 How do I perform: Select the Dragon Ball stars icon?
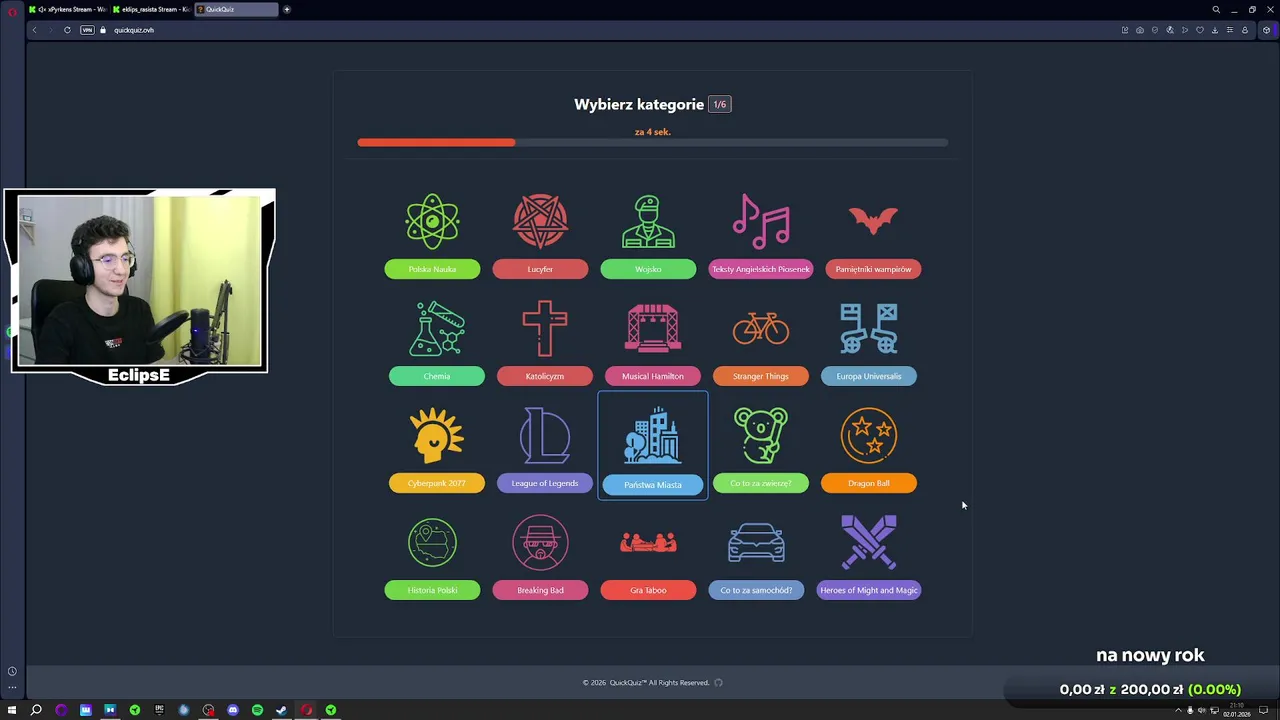(869, 436)
